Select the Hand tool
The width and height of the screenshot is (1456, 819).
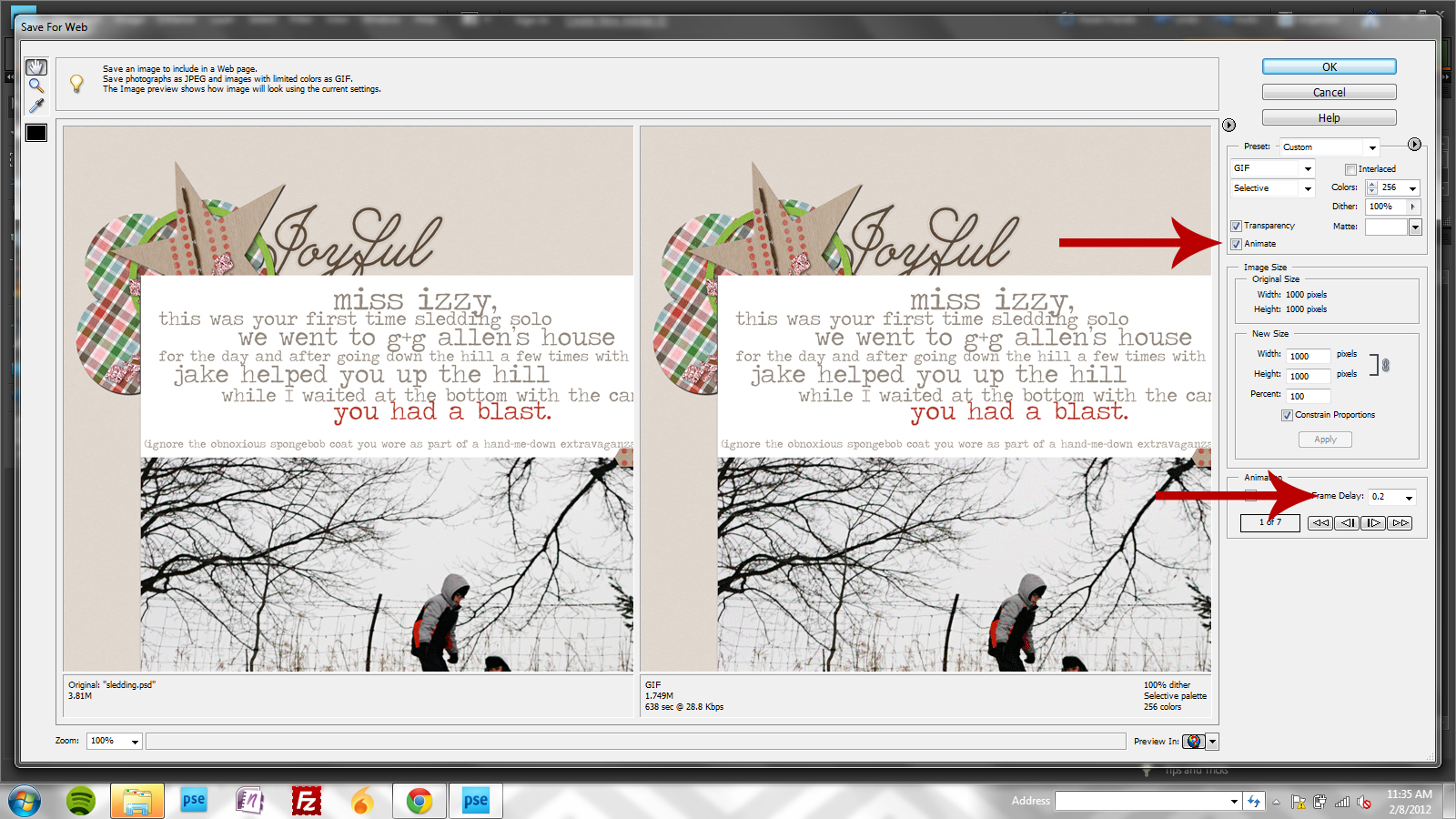pos(35,66)
